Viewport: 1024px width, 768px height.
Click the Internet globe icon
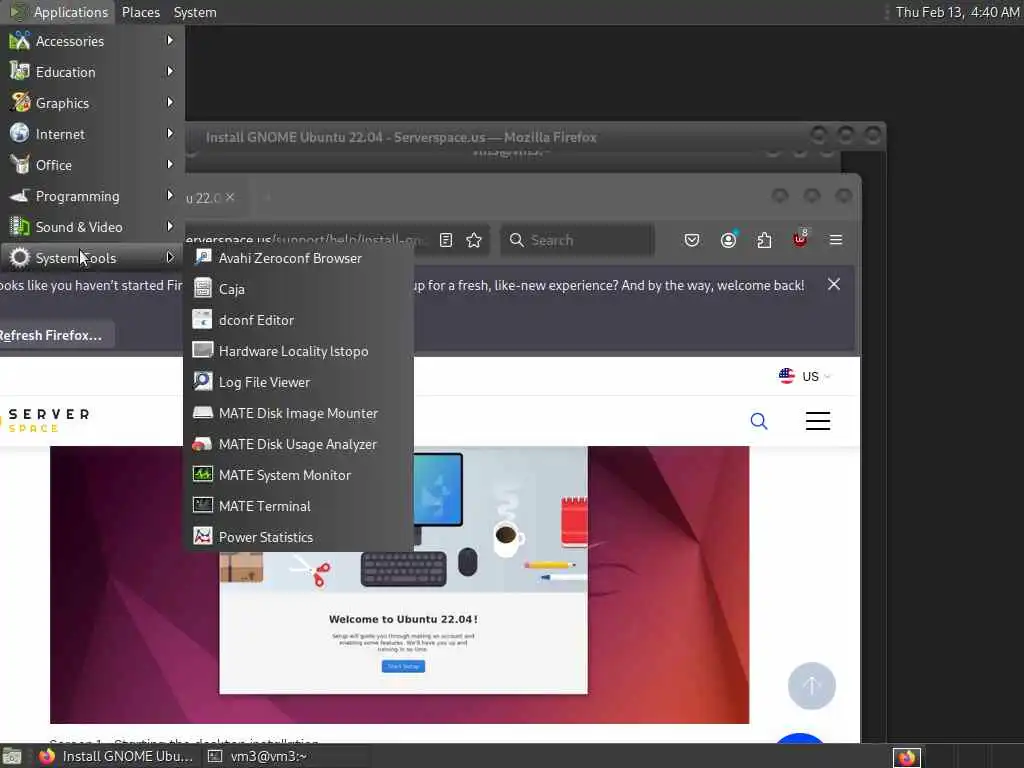tap(20, 133)
